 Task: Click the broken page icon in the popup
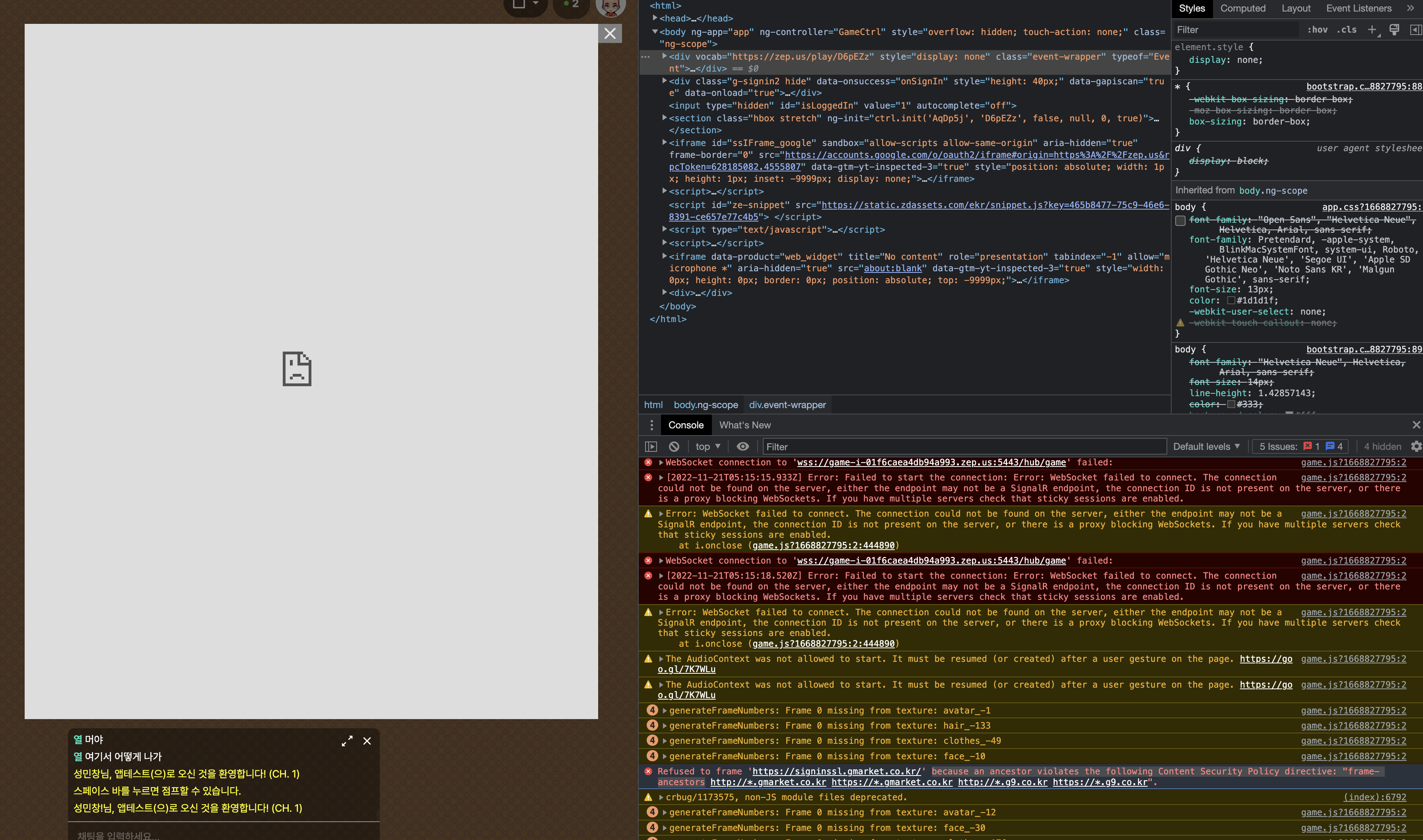click(297, 368)
